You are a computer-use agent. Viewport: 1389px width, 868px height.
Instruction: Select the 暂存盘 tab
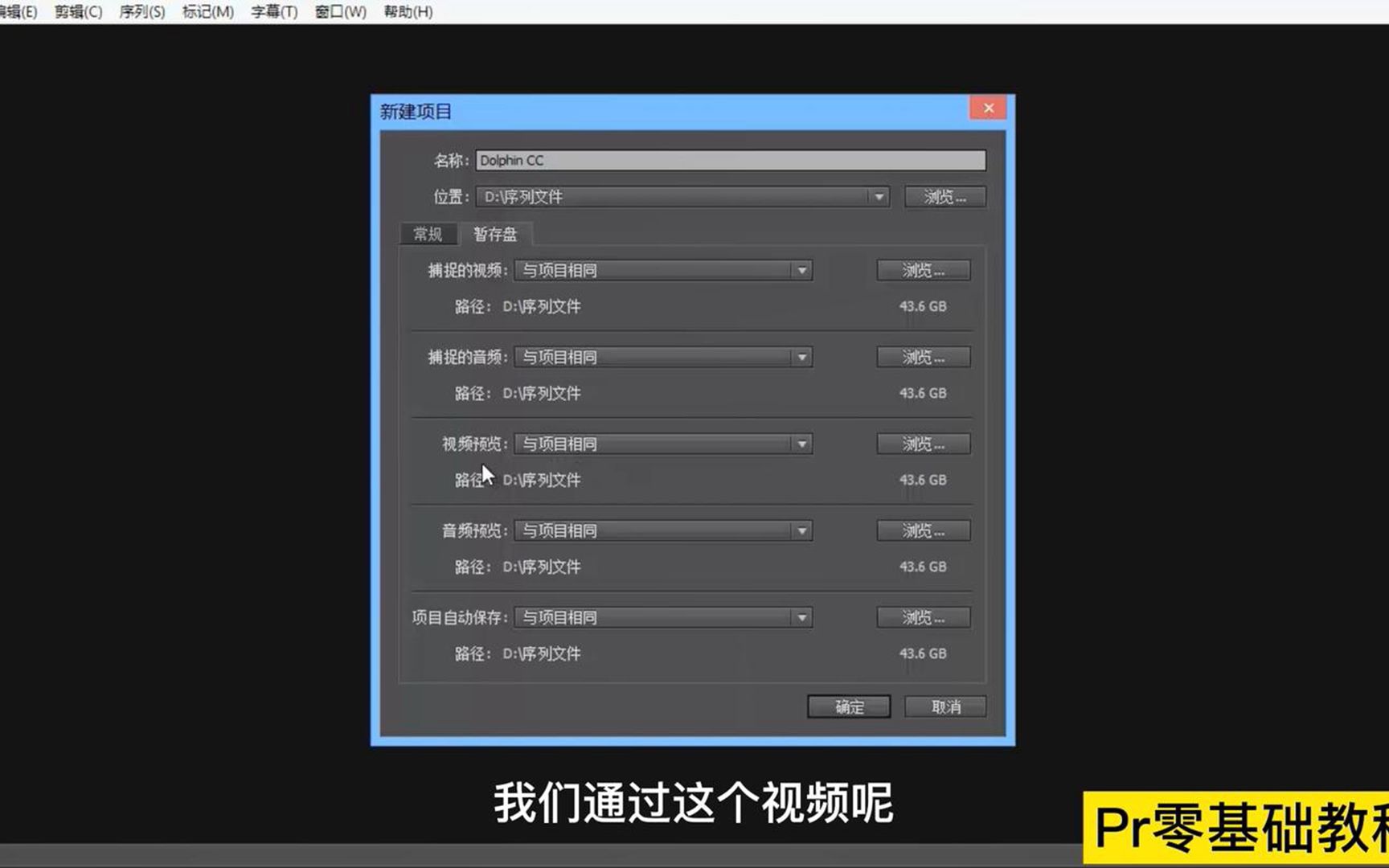[x=496, y=234]
